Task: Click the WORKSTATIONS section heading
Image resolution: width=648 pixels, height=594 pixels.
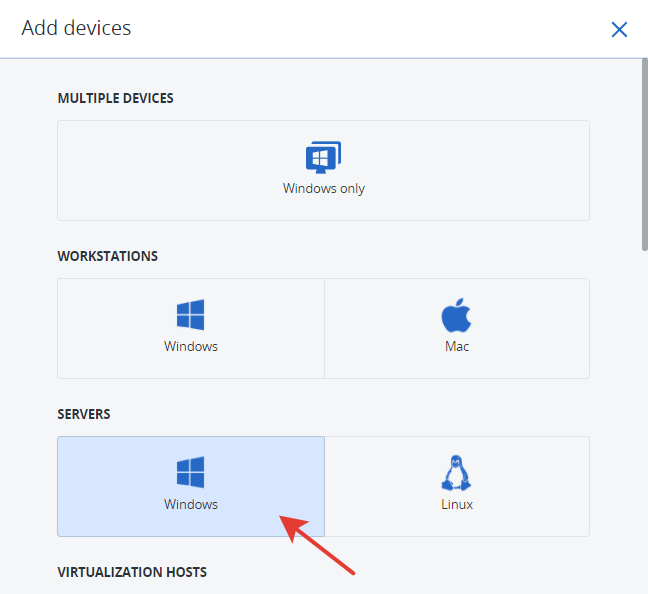Action: coord(107,256)
